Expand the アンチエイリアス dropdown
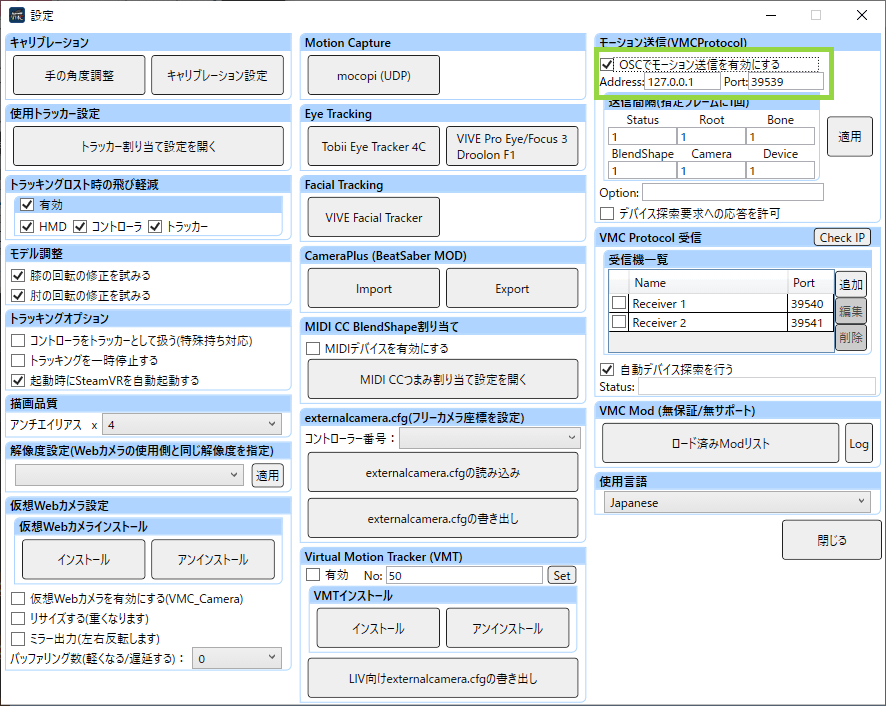The height and width of the screenshot is (706, 886). [192, 424]
